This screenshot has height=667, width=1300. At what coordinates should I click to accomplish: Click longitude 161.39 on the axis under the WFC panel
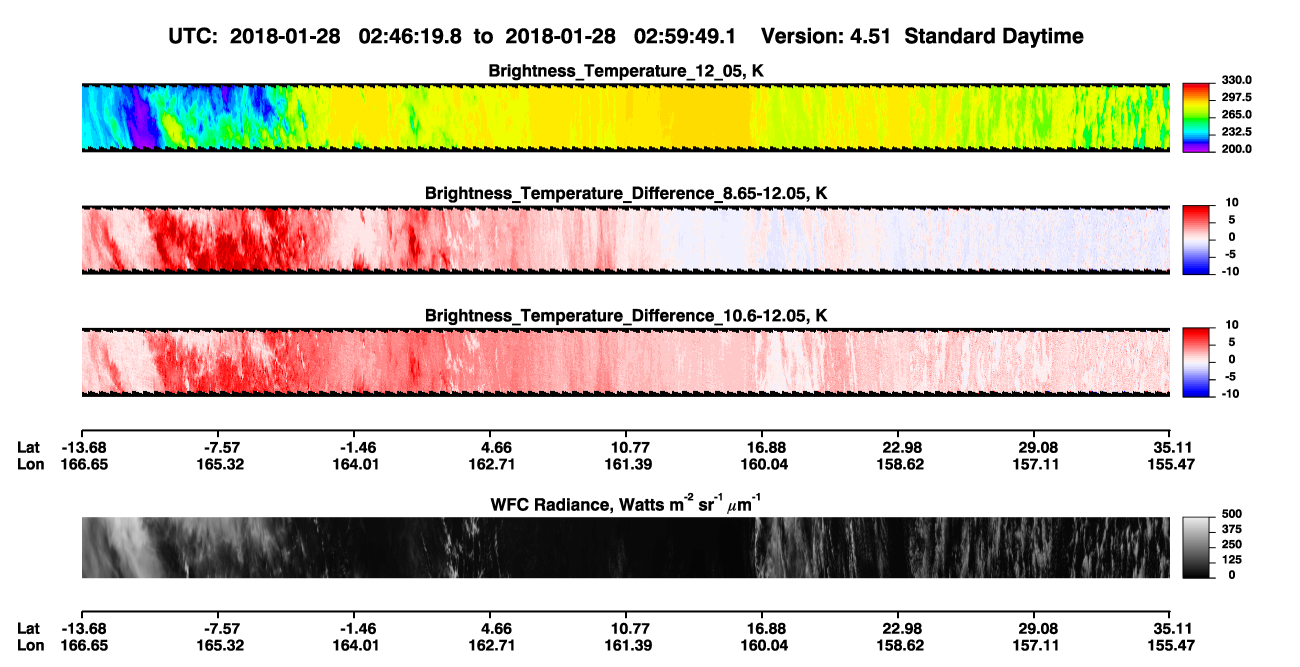[x=629, y=645]
